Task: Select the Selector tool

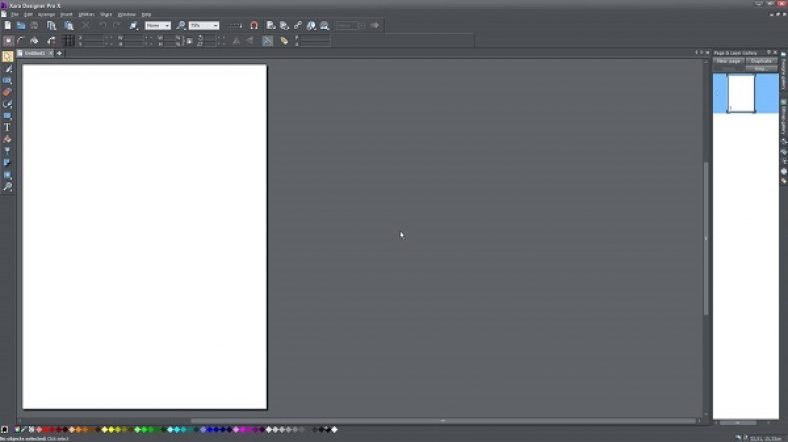Action: tap(8, 57)
